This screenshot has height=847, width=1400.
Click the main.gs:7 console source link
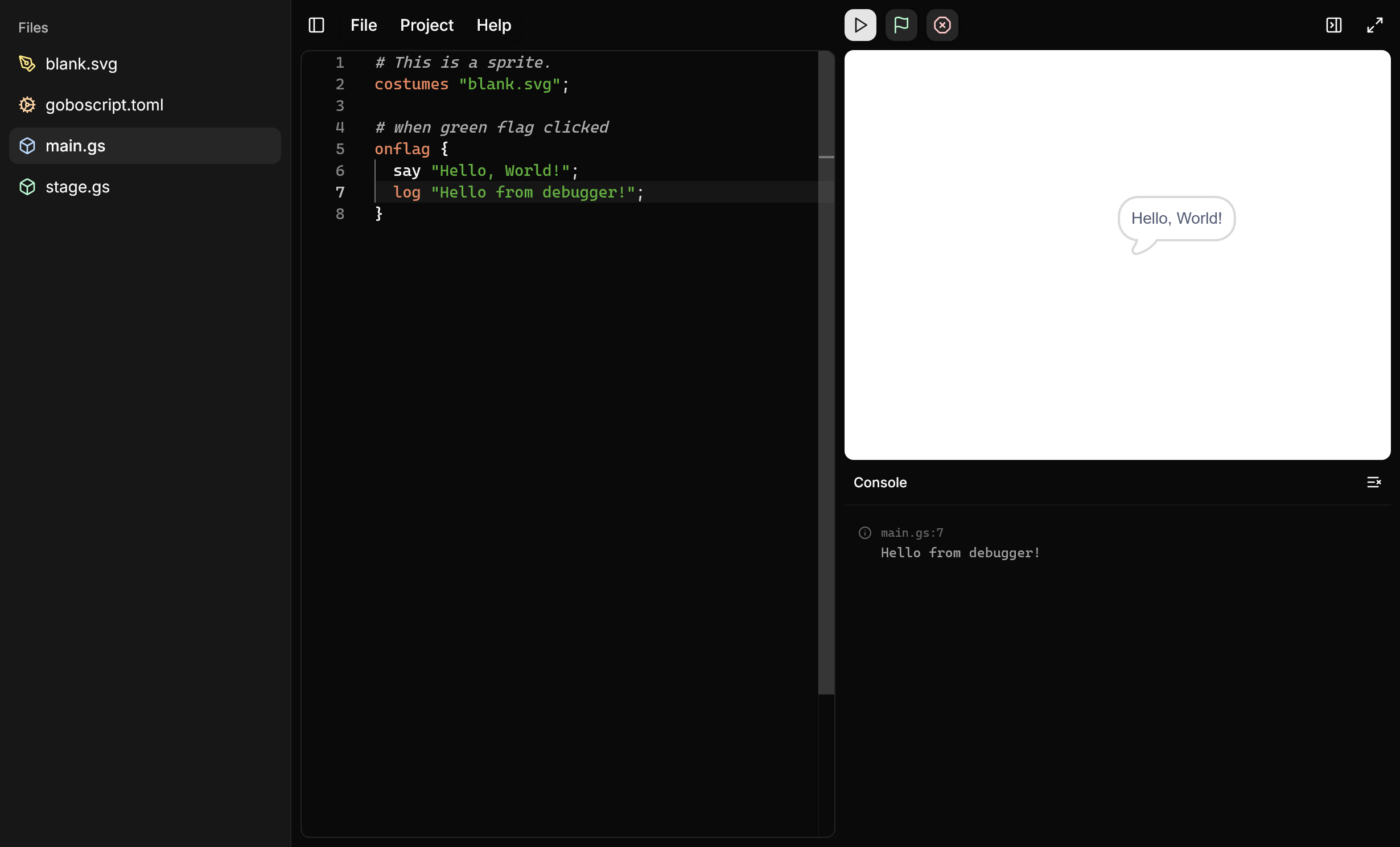tap(912, 533)
